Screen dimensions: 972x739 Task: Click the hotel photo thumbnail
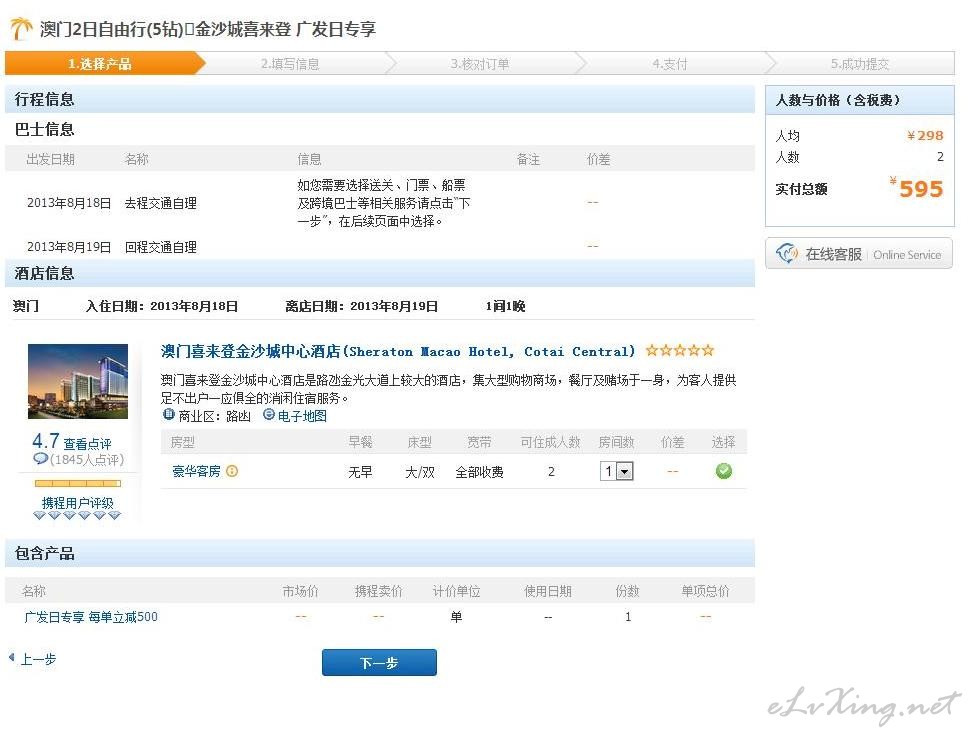pyautogui.click(x=78, y=381)
